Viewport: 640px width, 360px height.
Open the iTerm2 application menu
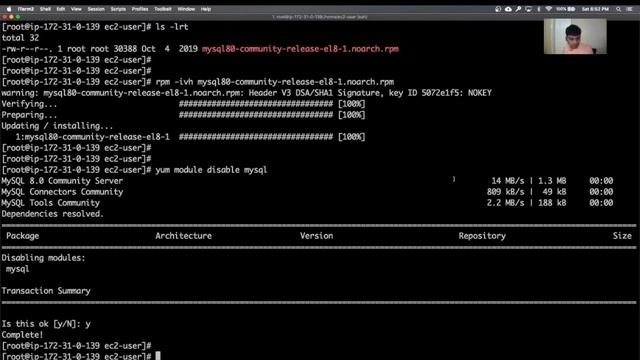click(26, 9)
